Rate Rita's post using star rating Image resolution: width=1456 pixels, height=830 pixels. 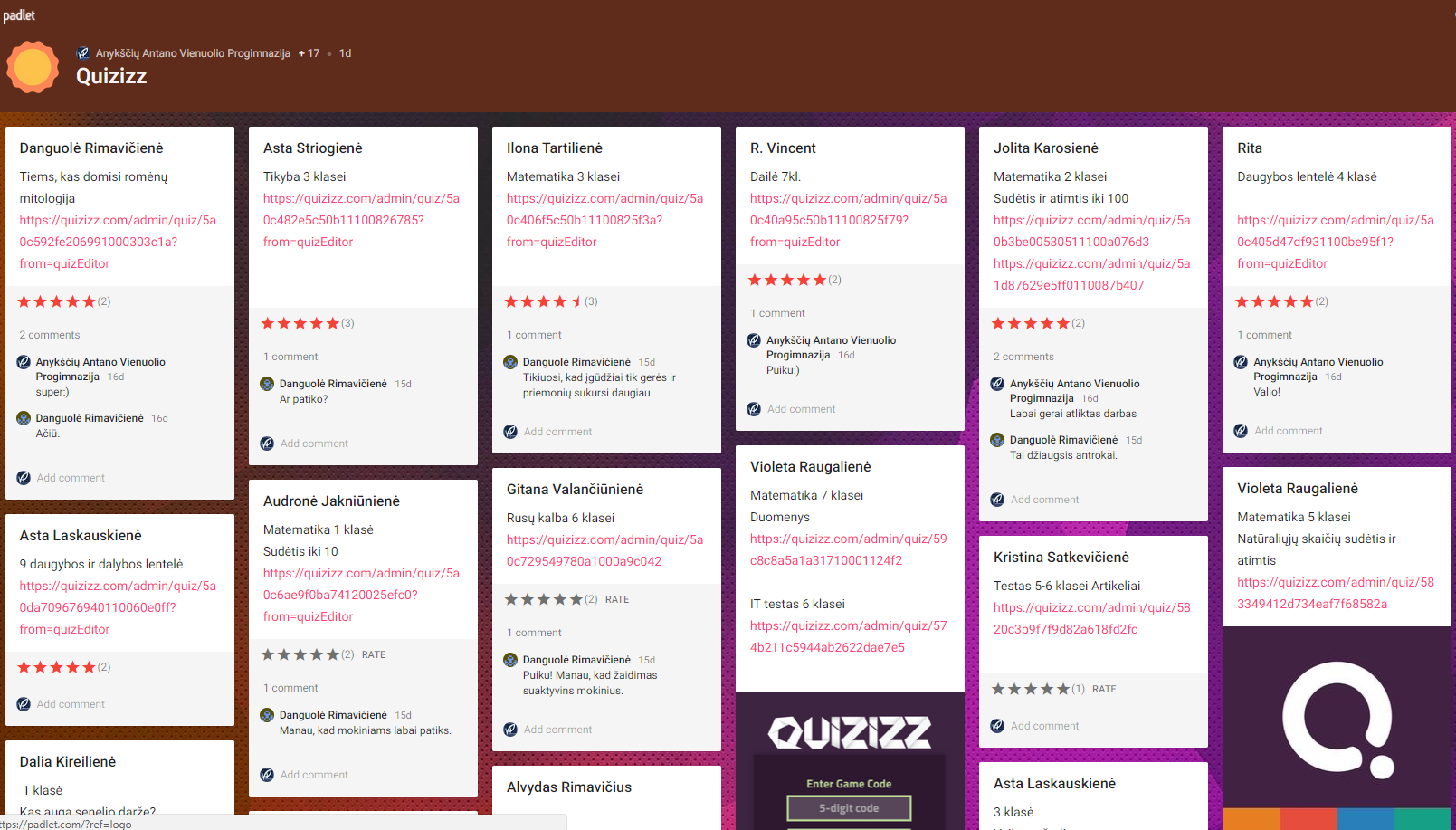click(x=1274, y=301)
